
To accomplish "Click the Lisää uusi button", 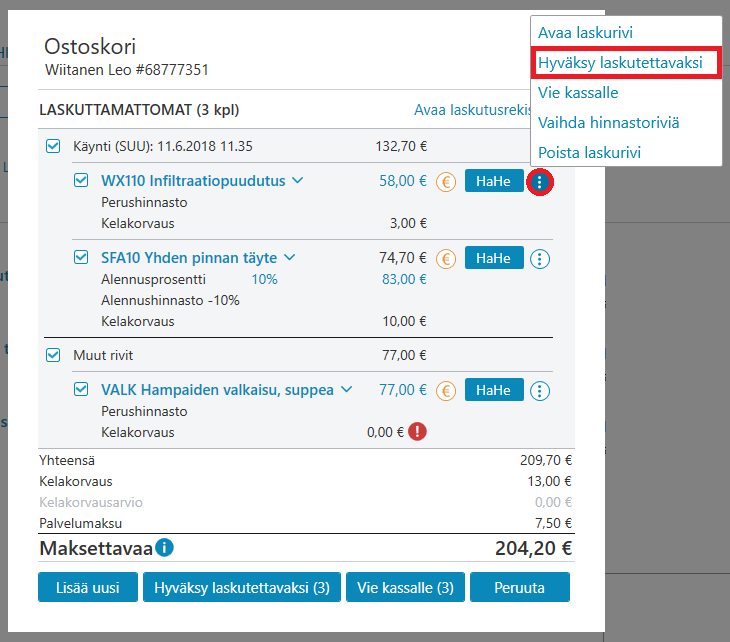I will pos(88,587).
